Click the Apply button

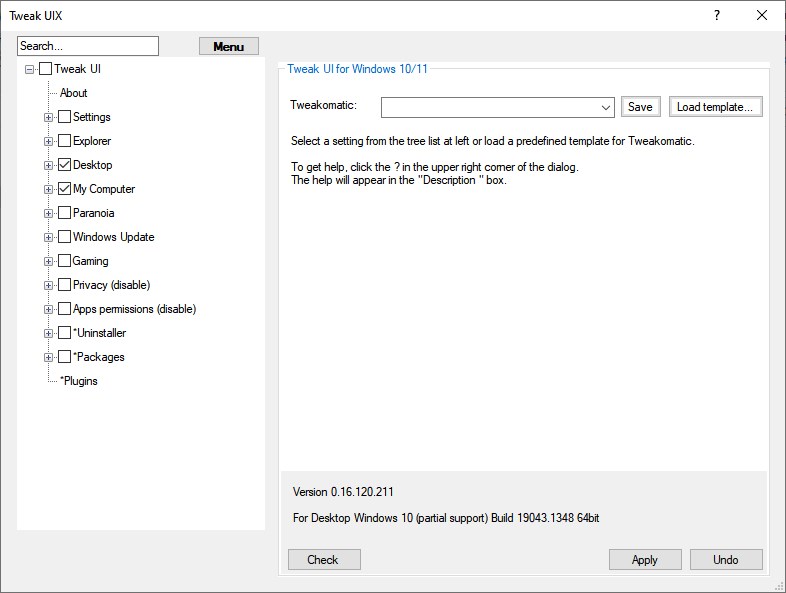[645, 560]
